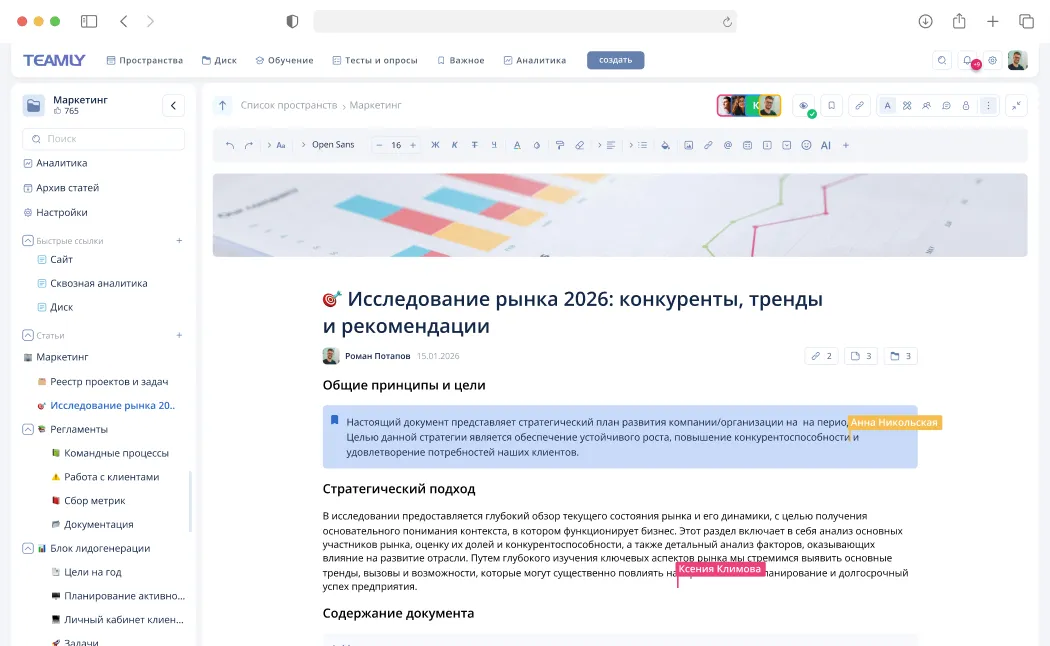Viewport: 1050px width, 646px height.
Task: Open the Сквозная аналитика quick link
Action: tap(92, 283)
